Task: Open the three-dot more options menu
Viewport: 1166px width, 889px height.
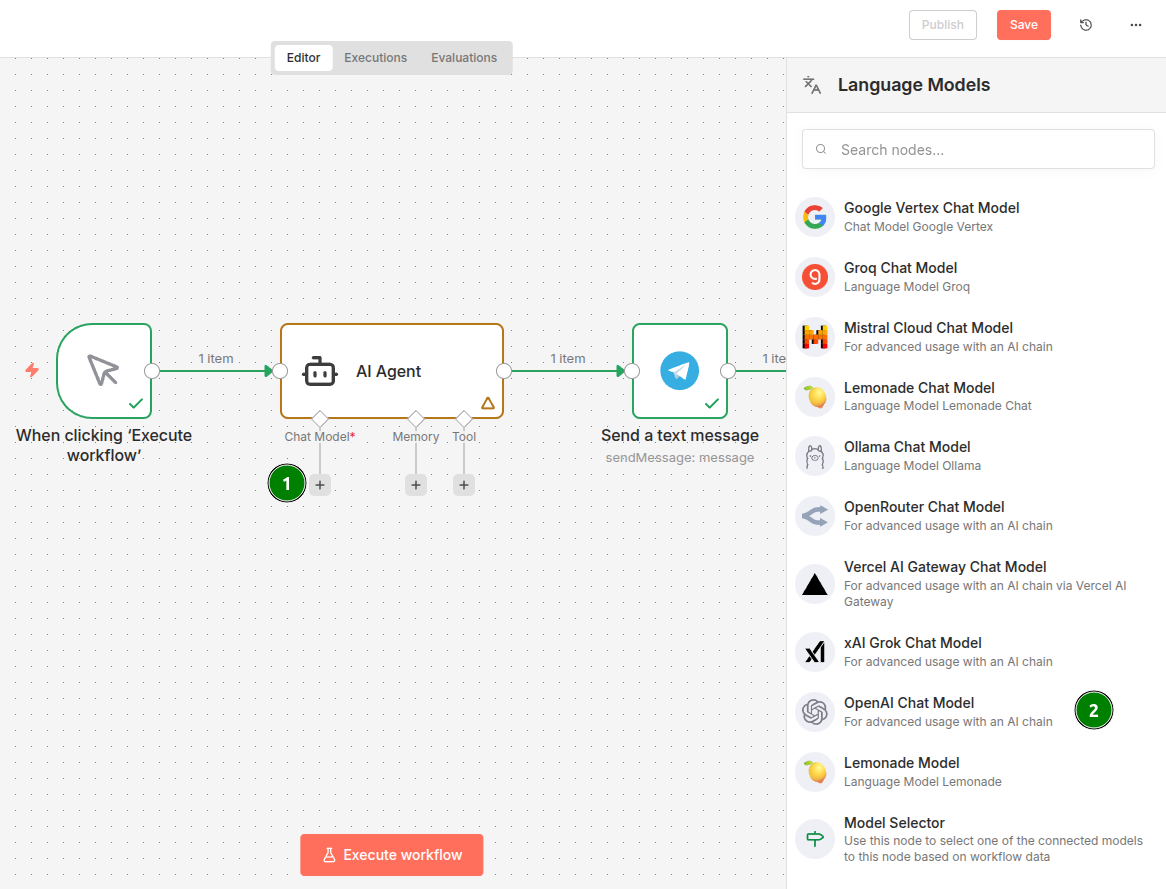Action: point(1136,25)
